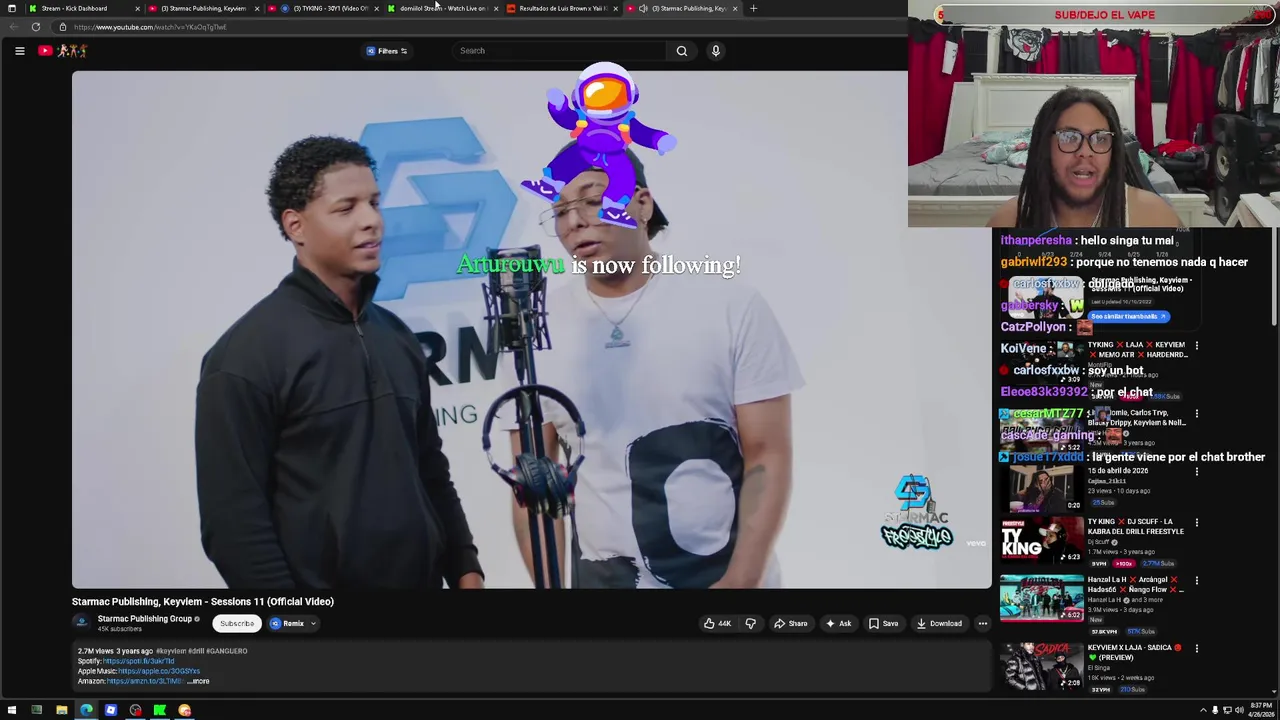Download the video
This screenshot has width=1280, height=720.
pyautogui.click(x=939, y=624)
